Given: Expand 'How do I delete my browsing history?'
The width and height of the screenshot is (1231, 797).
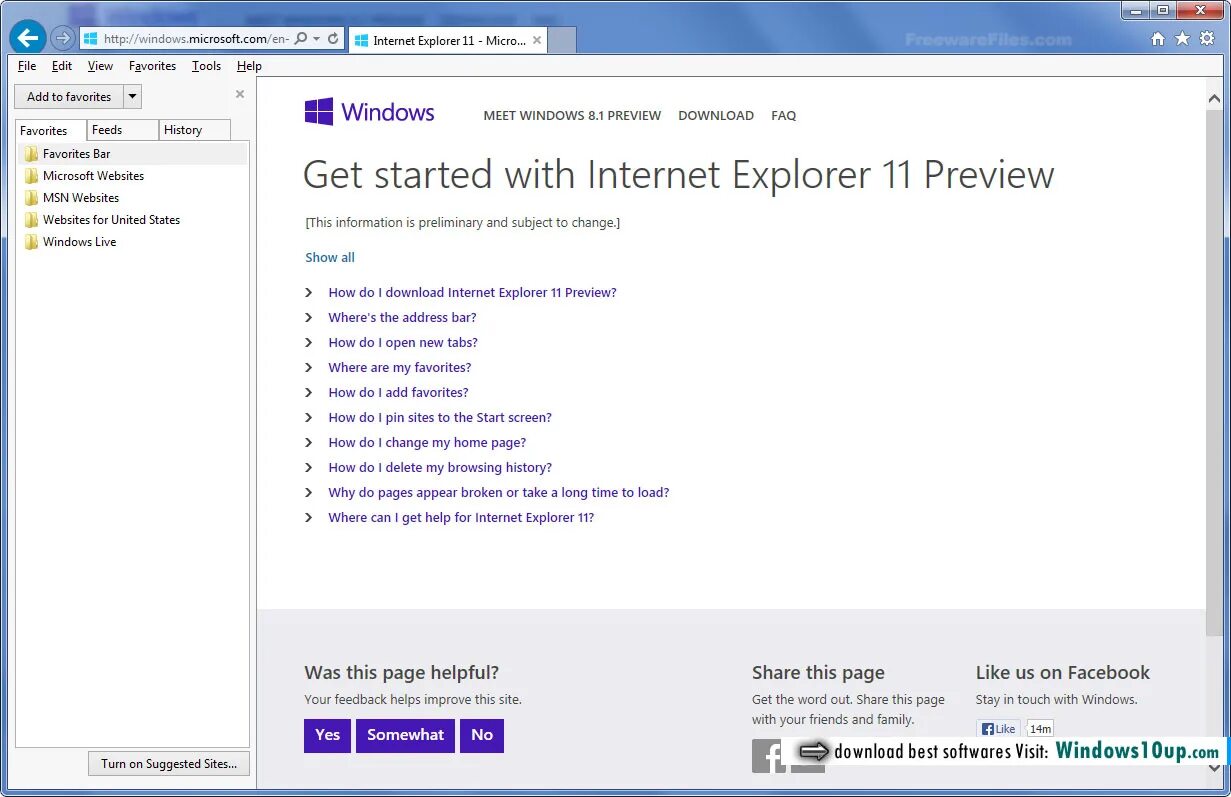Looking at the screenshot, I should click(x=440, y=468).
